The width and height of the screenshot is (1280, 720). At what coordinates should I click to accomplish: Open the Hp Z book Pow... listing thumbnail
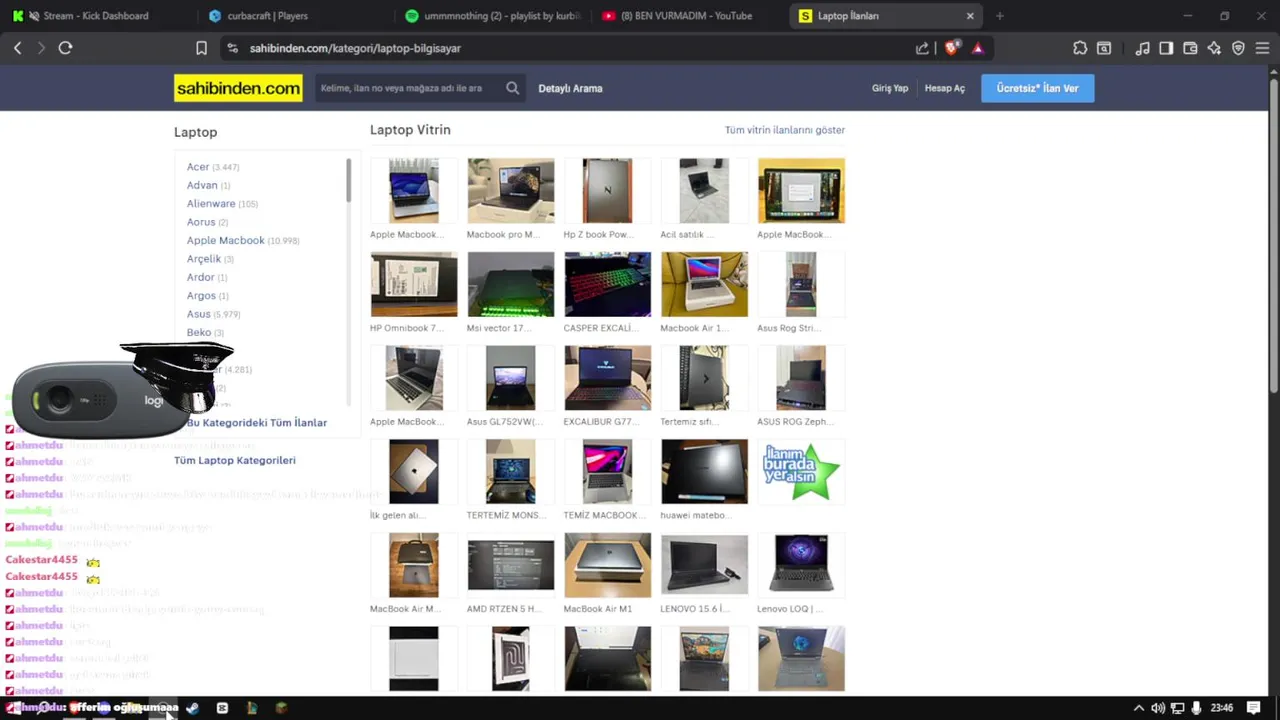(x=607, y=190)
